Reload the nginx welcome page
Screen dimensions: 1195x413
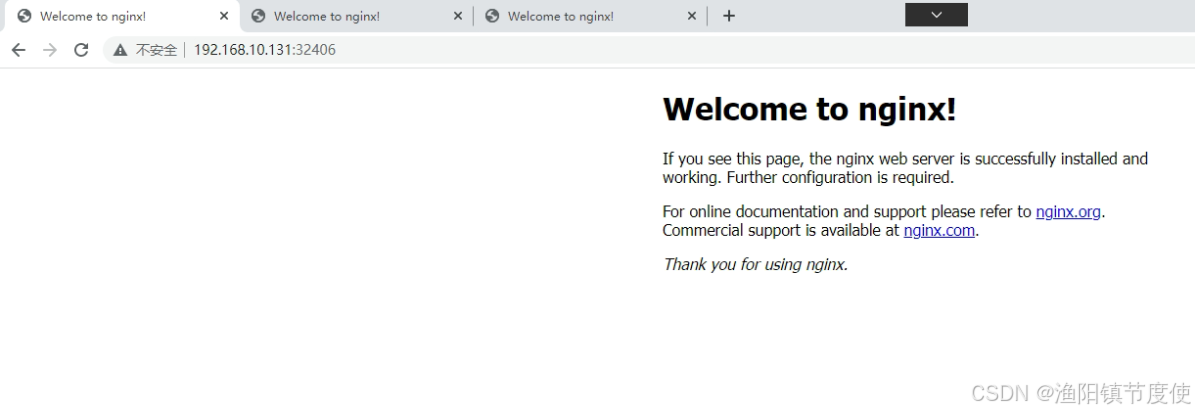81,50
